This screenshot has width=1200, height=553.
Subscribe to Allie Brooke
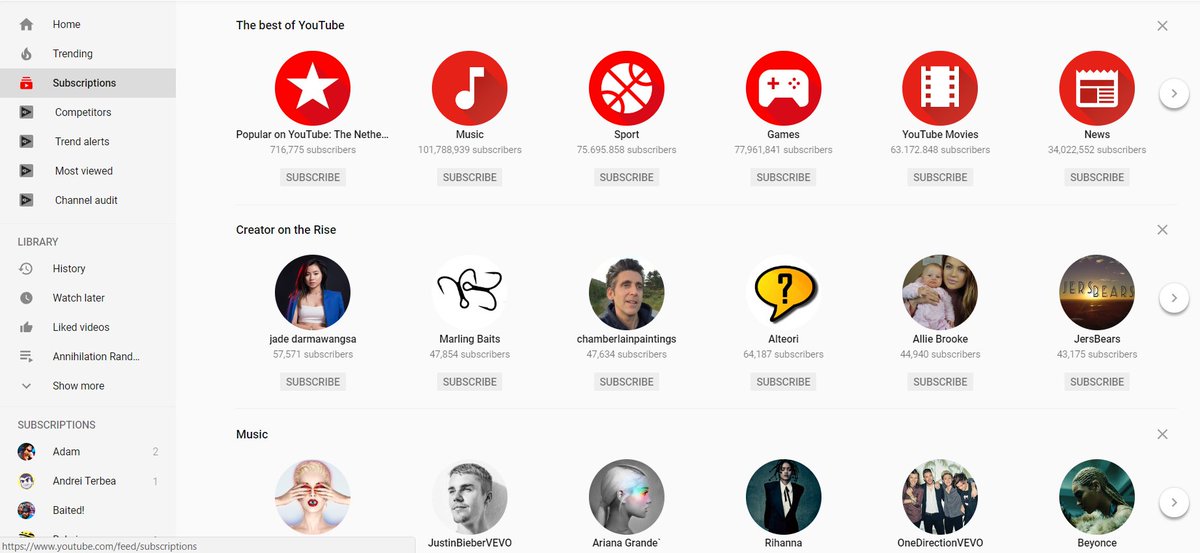[940, 382]
